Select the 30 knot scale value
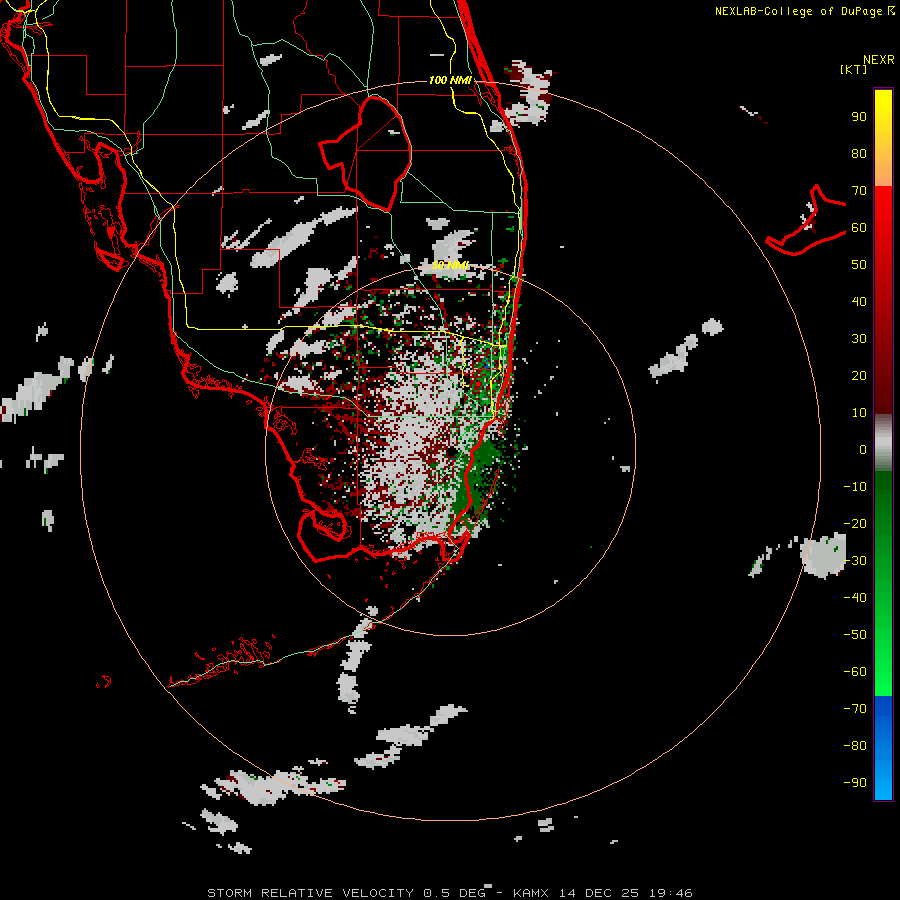 [x=859, y=339]
